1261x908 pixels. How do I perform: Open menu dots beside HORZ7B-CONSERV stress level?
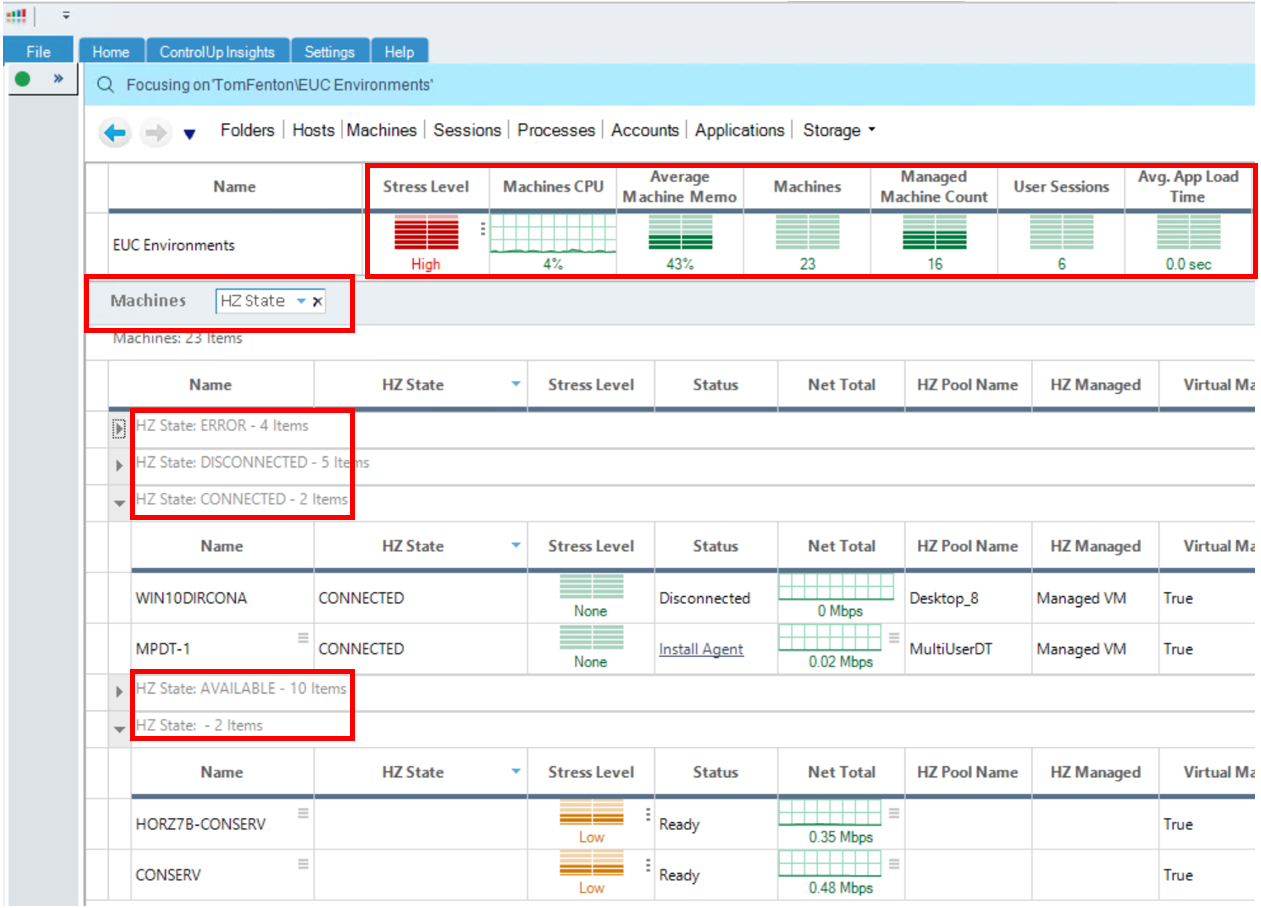pos(647,813)
